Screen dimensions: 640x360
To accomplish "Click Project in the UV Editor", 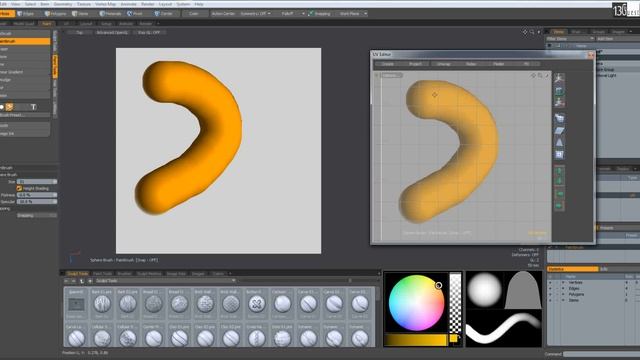I will (x=416, y=64).
